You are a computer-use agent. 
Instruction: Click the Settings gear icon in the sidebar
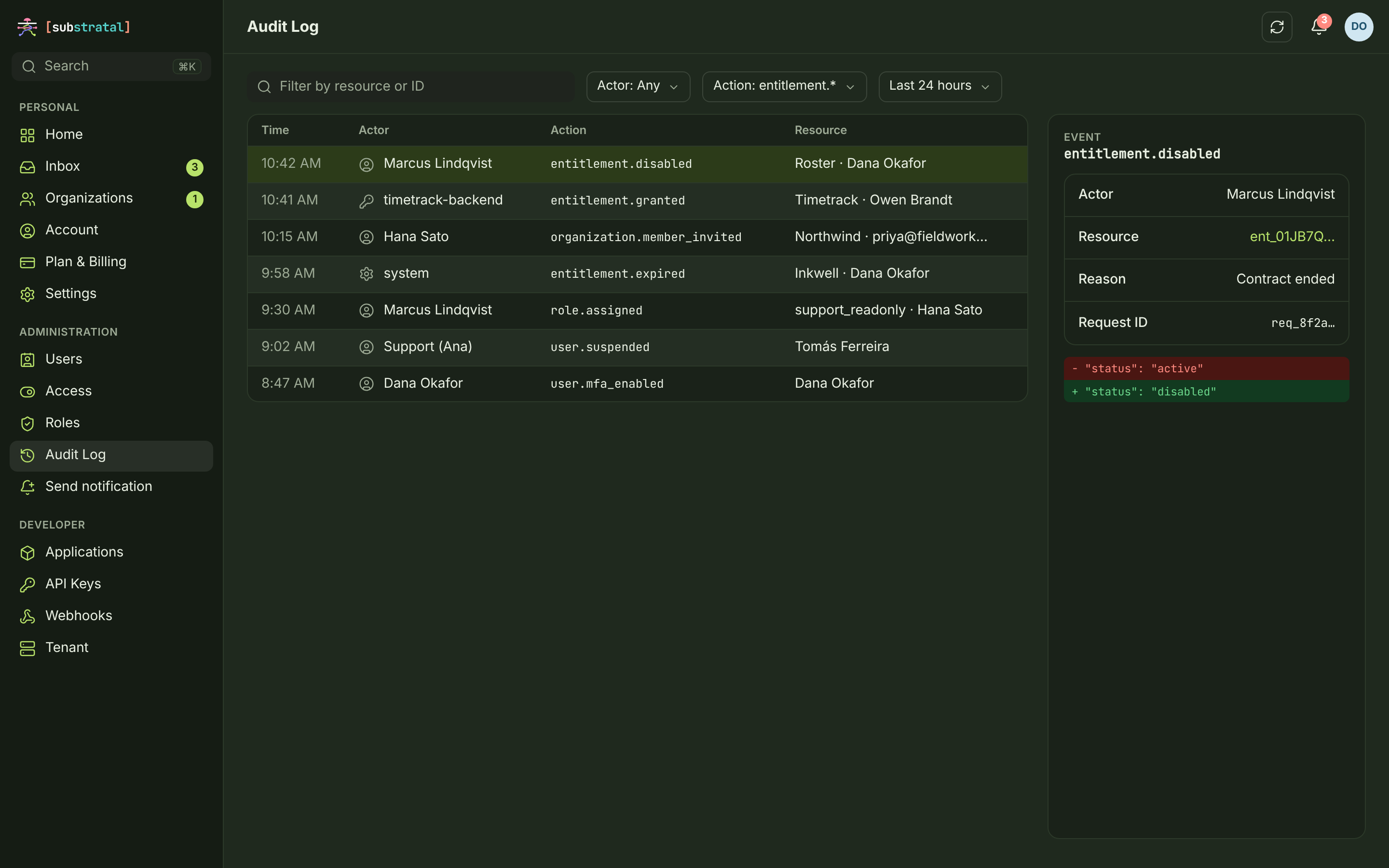27,294
